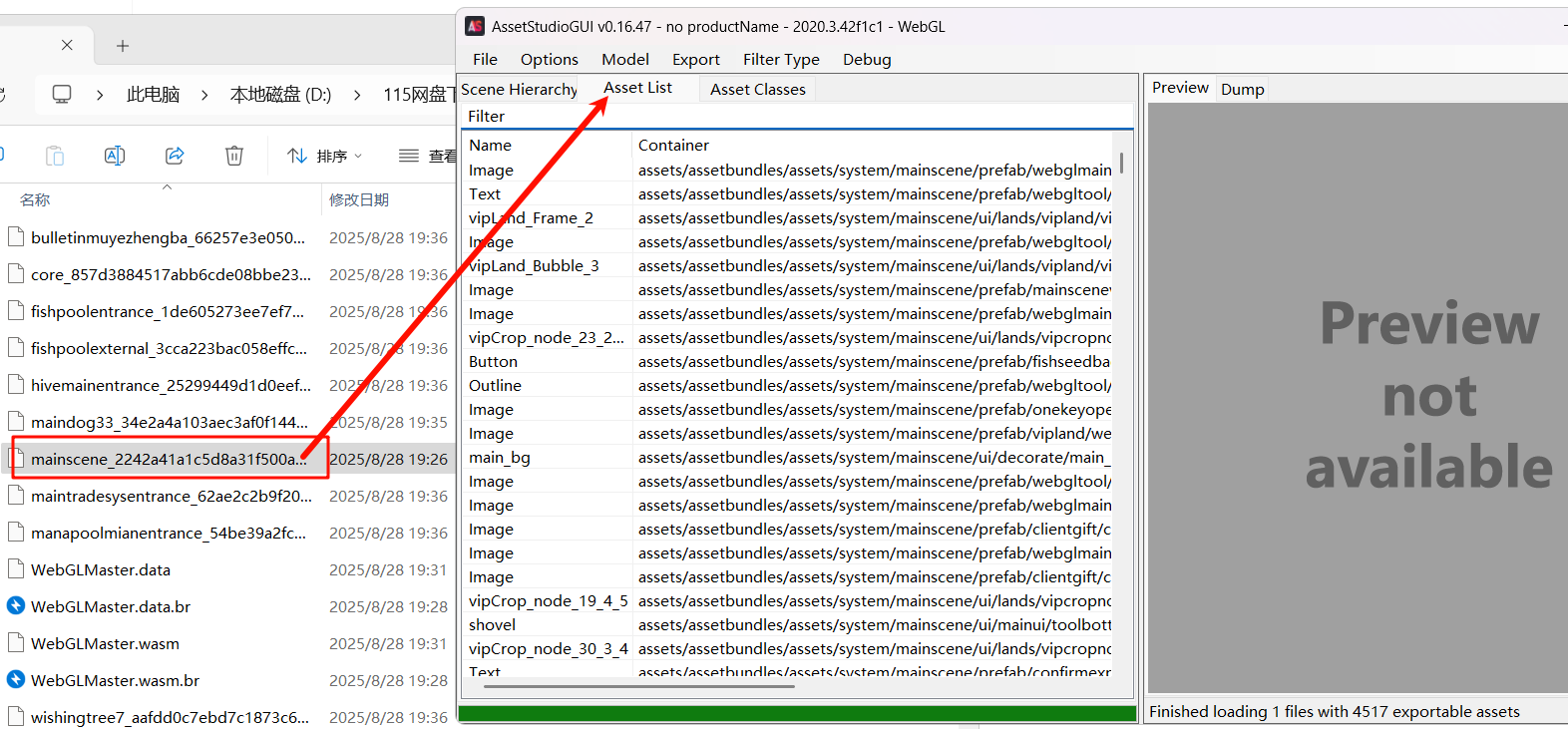
Task: Switch to the Dump tab
Action: (x=1243, y=90)
